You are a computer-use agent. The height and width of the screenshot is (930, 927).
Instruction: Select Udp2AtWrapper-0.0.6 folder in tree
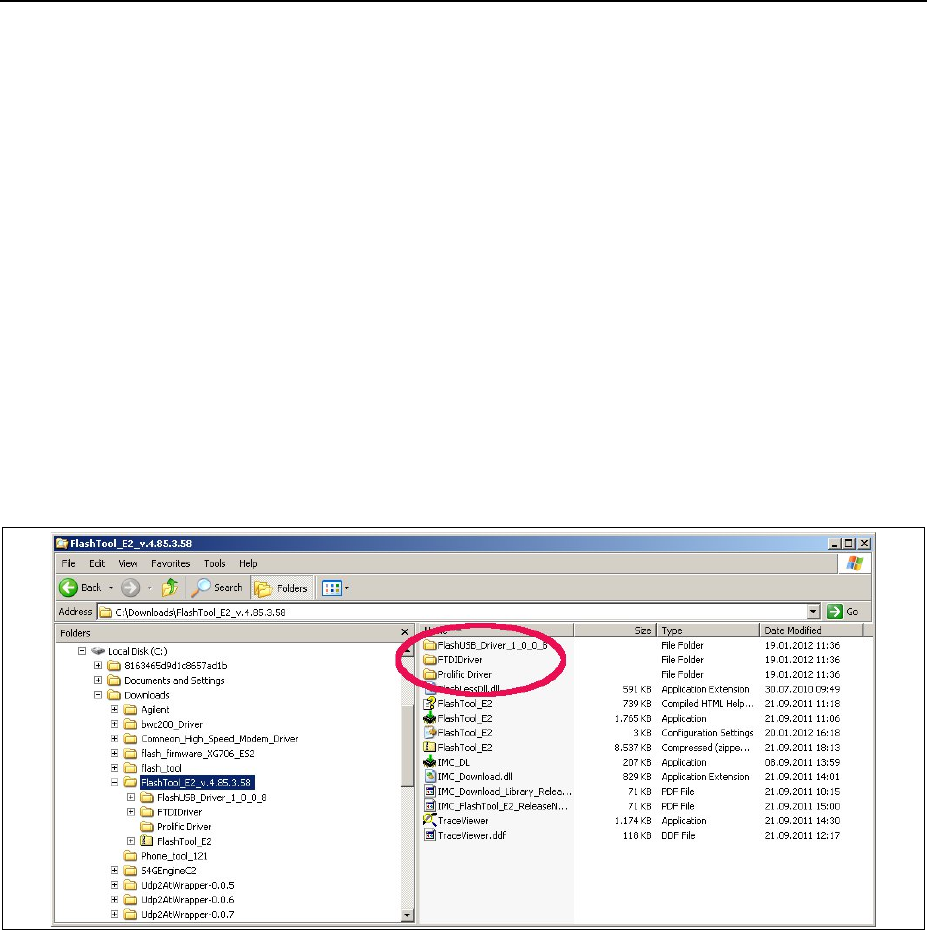pos(187,900)
